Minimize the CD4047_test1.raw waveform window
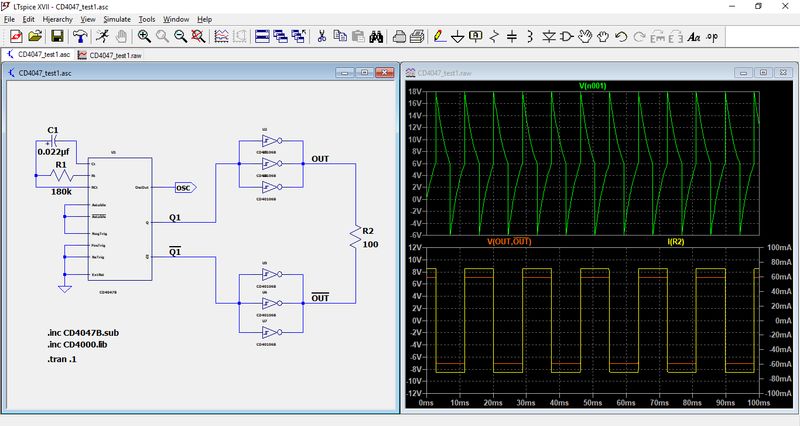The height and width of the screenshot is (426, 800). (x=743, y=73)
